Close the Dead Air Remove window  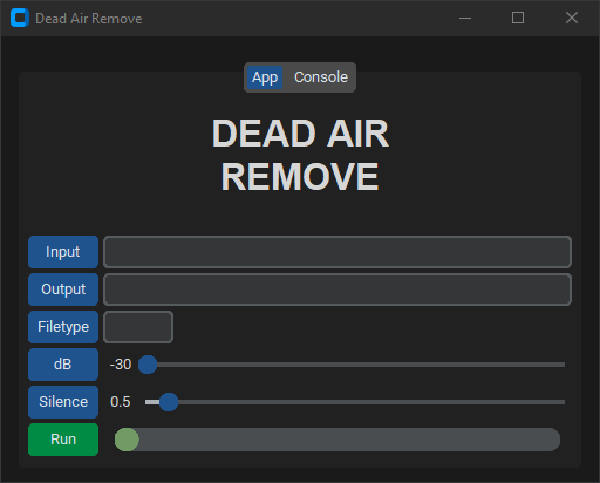572,18
